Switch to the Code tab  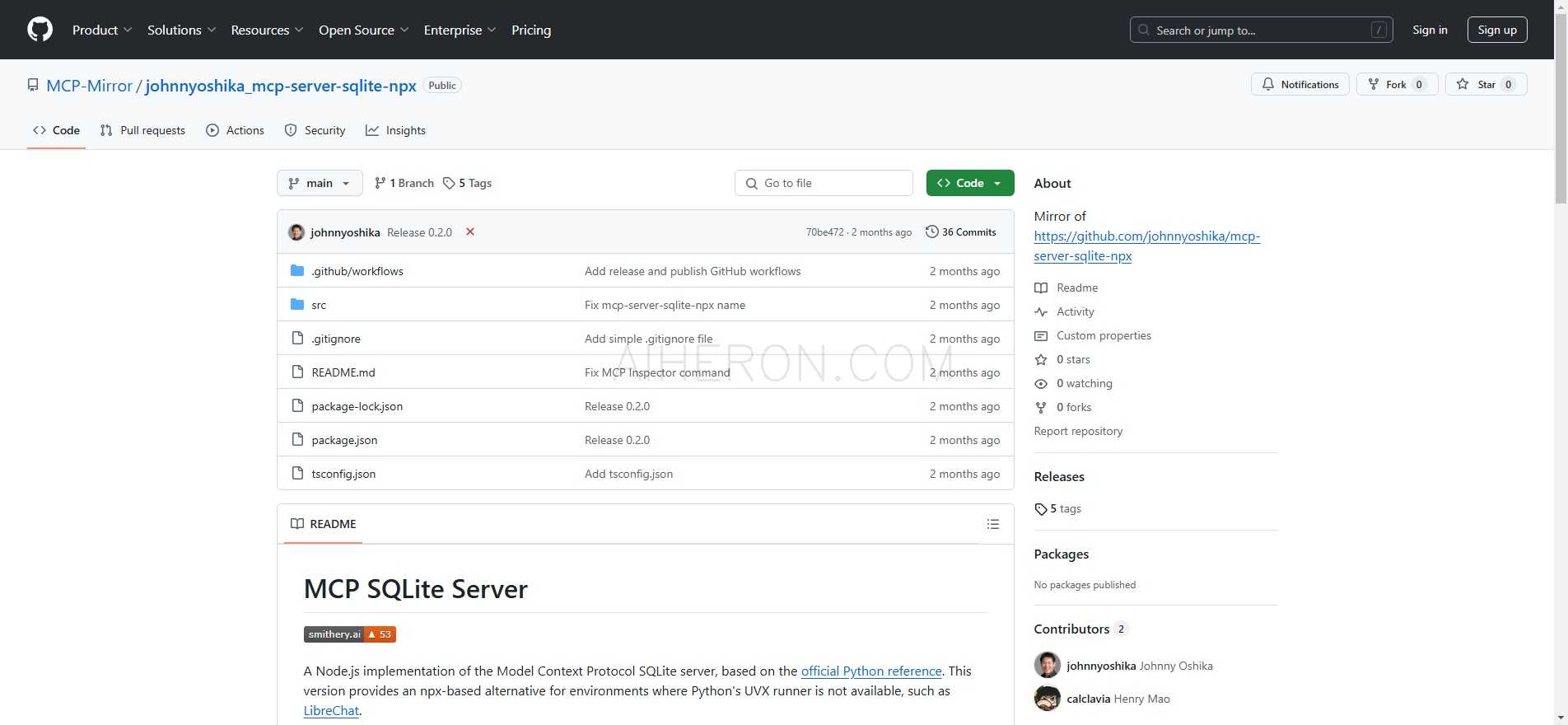click(56, 130)
